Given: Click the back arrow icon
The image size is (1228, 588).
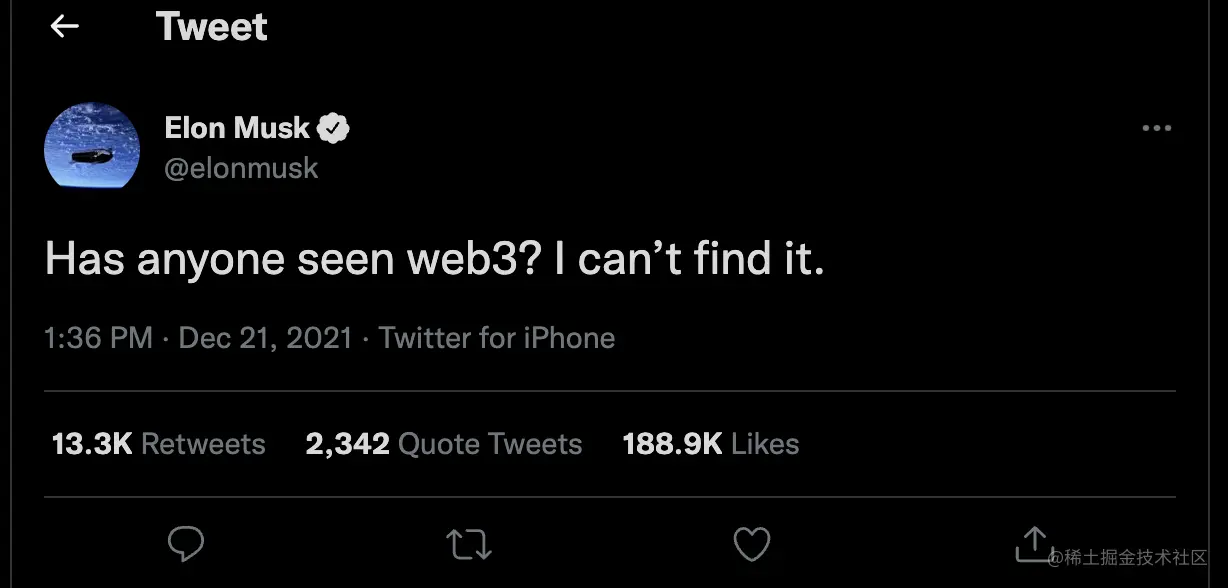Looking at the screenshot, I should [x=65, y=27].
